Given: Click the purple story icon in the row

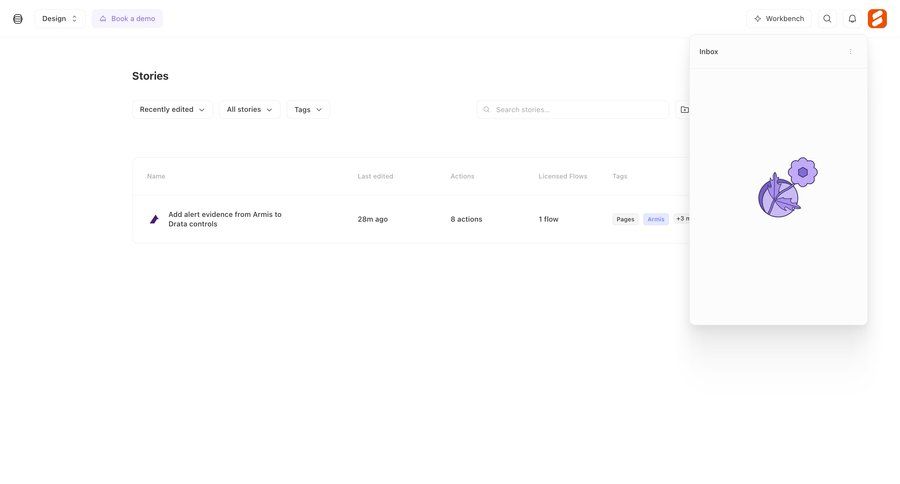Looking at the screenshot, I should pos(154,219).
